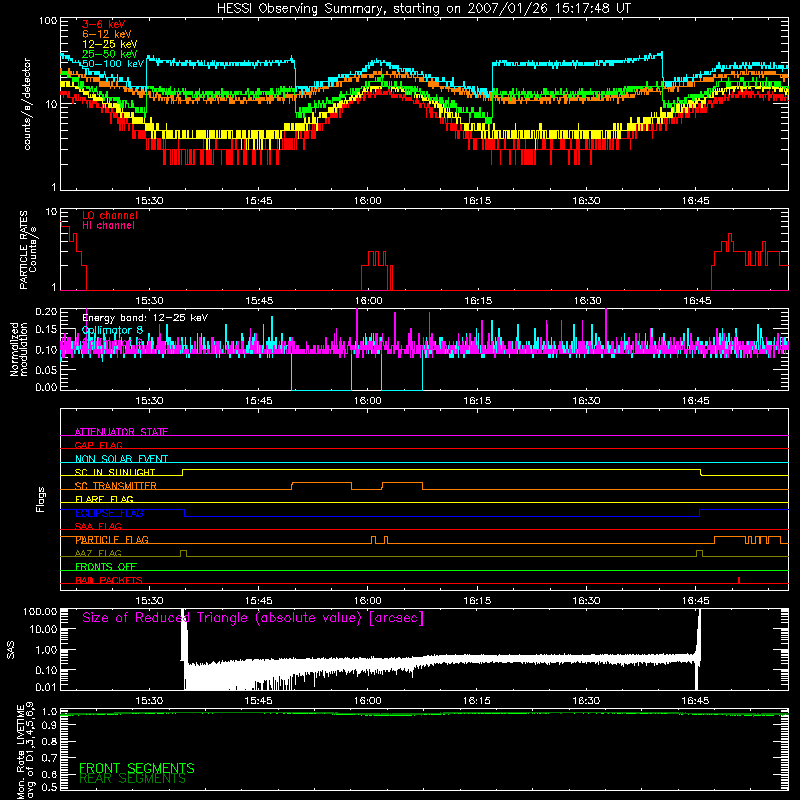
Task: Click the red BAD PACKETS spike marker
Action: tap(739, 580)
